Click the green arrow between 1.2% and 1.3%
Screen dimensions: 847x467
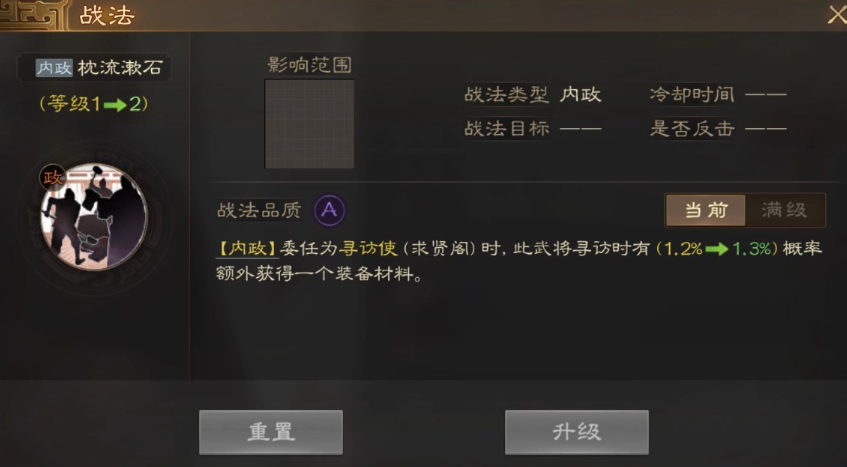(717, 249)
